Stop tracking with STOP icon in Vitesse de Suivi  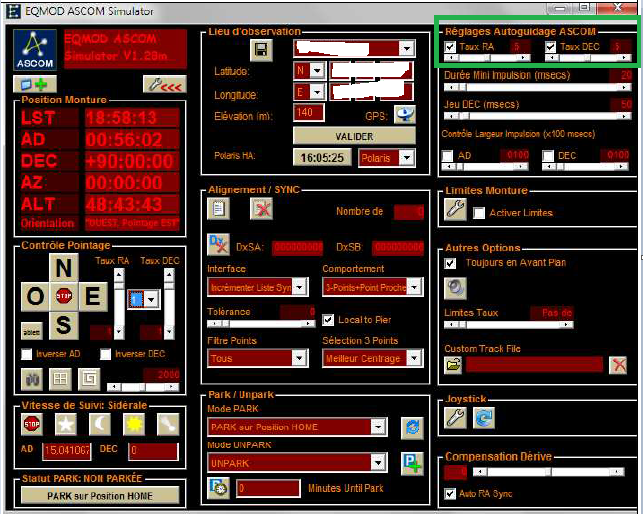[x=32, y=424]
